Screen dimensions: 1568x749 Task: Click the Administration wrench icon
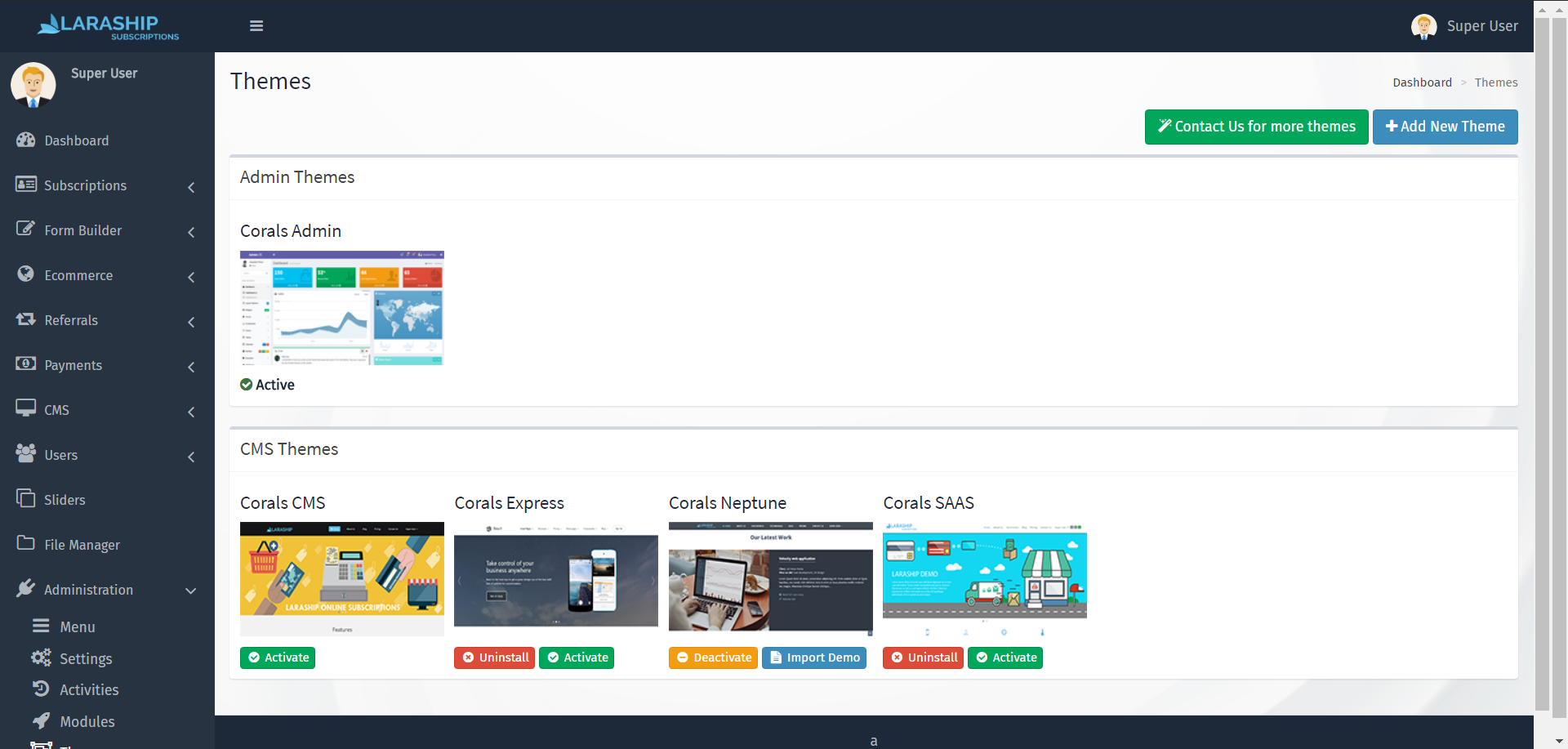click(x=26, y=588)
